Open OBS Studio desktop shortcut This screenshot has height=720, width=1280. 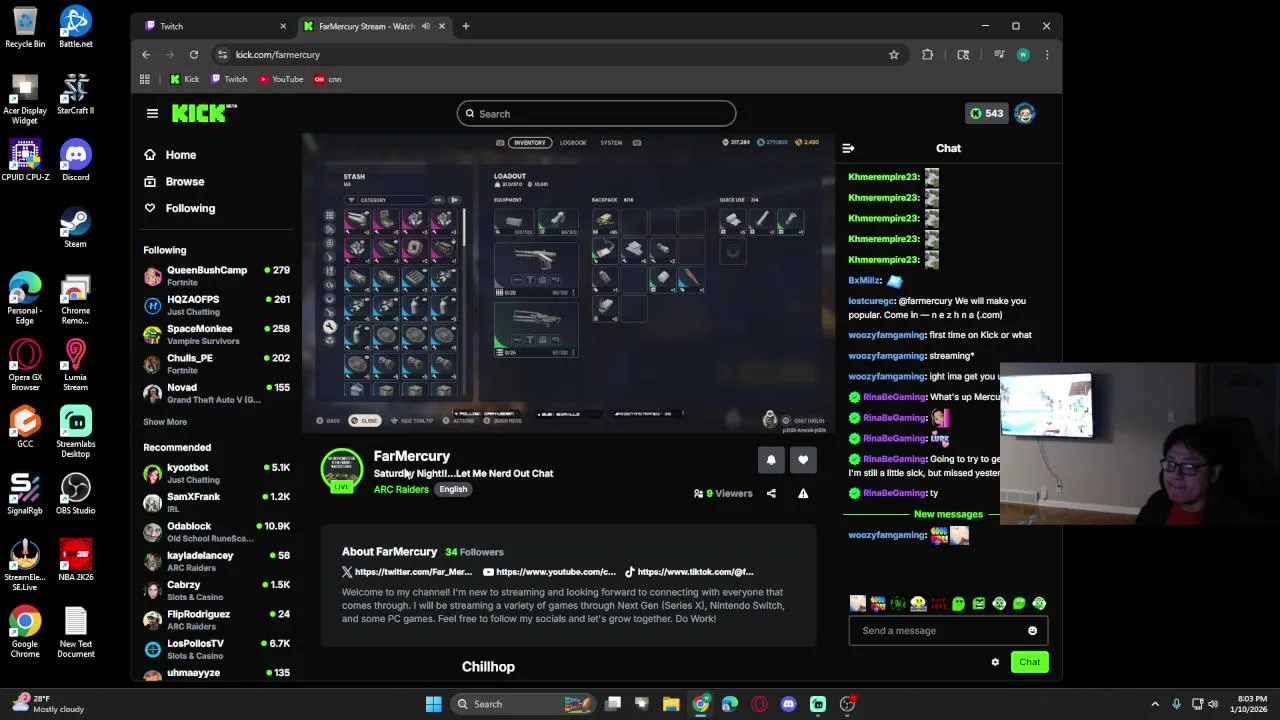[x=75, y=493]
